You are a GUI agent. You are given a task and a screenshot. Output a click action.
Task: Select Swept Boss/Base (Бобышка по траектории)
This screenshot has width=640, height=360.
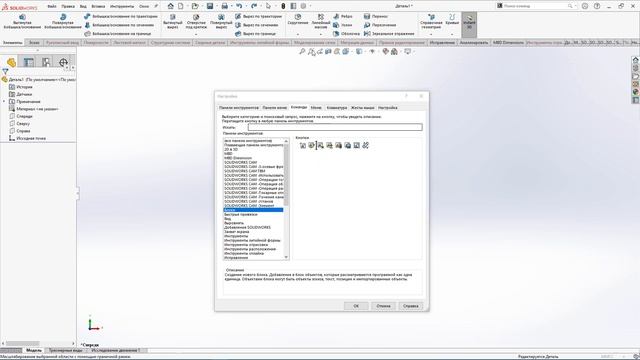coord(121,16)
